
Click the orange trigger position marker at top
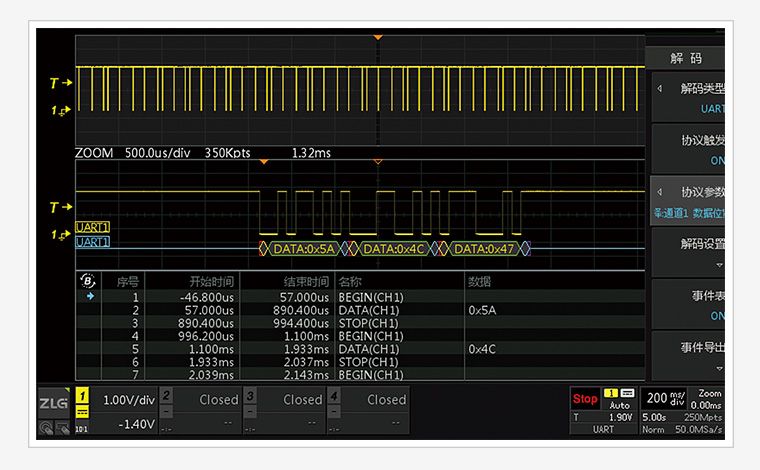377,37
